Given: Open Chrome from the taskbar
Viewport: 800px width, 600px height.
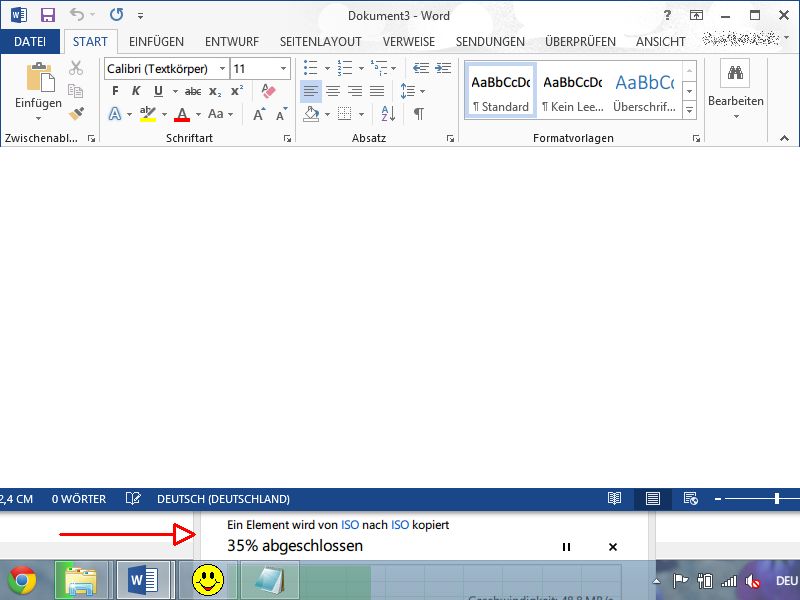Looking at the screenshot, I should click(x=22, y=580).
